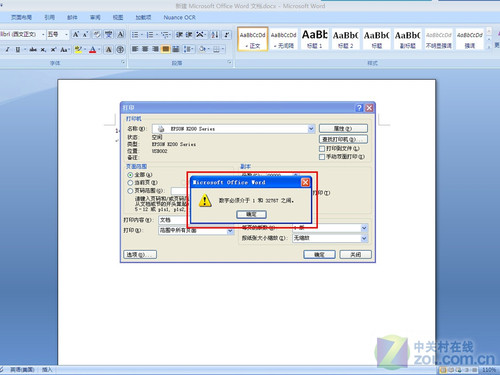Open the font group dialog launcher
This screenshot has width=500, height=375.
(123, 62)
